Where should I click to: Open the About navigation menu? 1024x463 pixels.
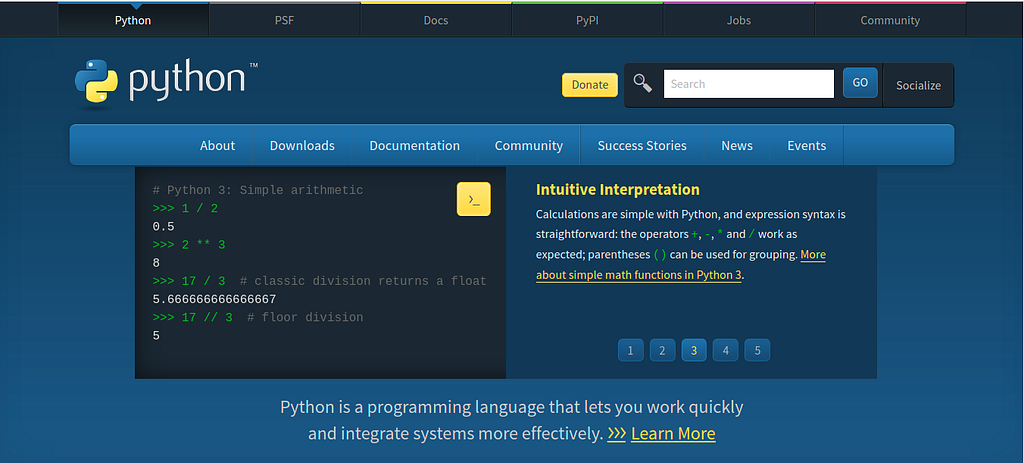(x=217, y=145)
